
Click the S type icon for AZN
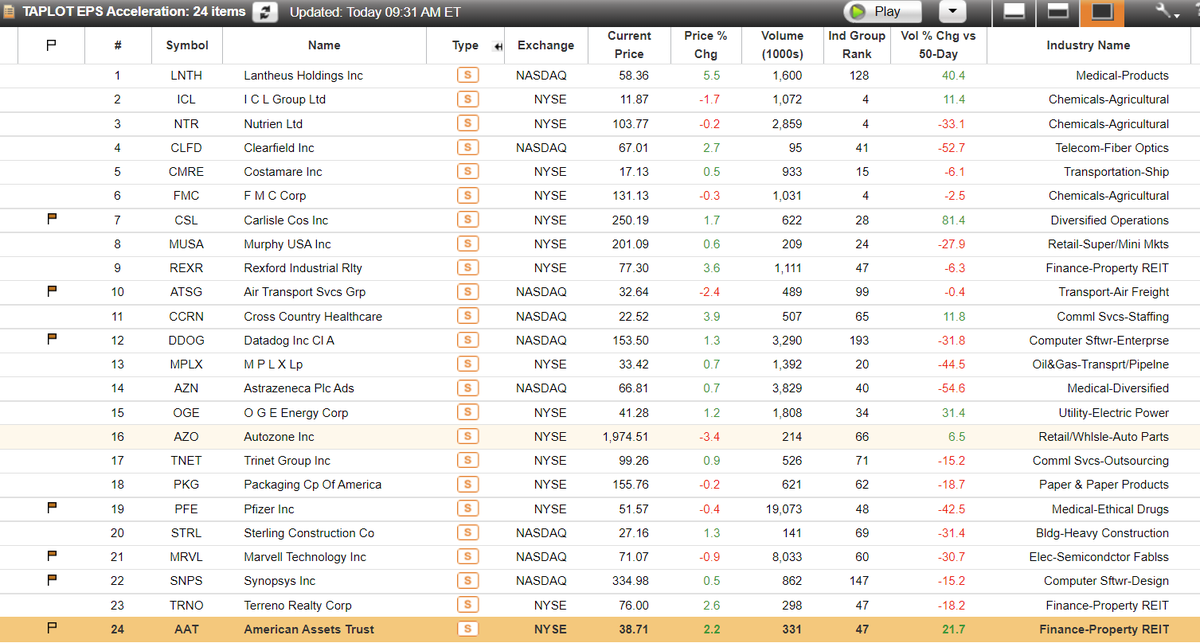[x=466, y=388]
